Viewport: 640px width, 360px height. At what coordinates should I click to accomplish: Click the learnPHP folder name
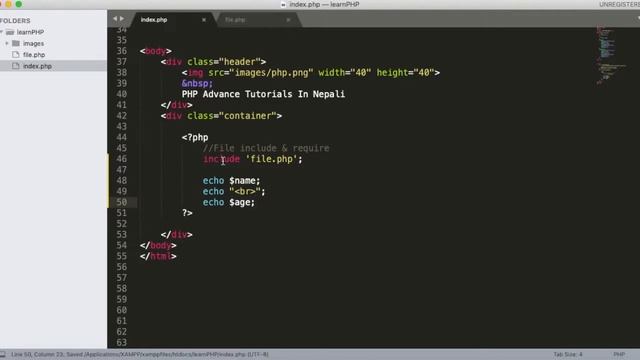[x=30, y=32]
